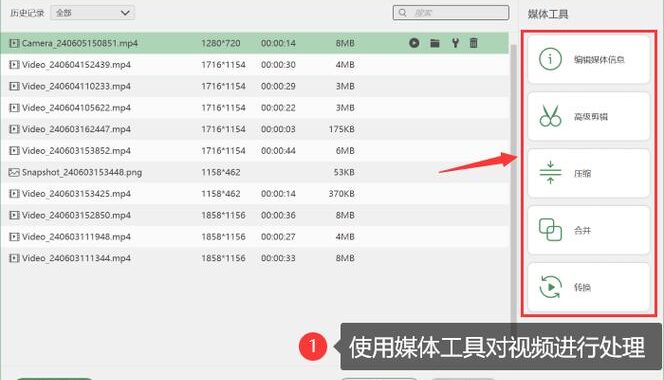The image size is (664, 380).
Task: Select Snapshot_240603153448.png in the list
Action: coord(255,172)
